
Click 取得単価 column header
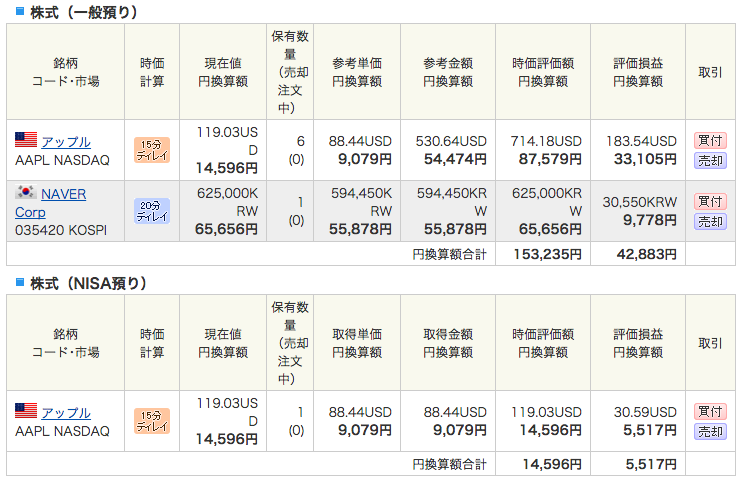coord(357,343)
